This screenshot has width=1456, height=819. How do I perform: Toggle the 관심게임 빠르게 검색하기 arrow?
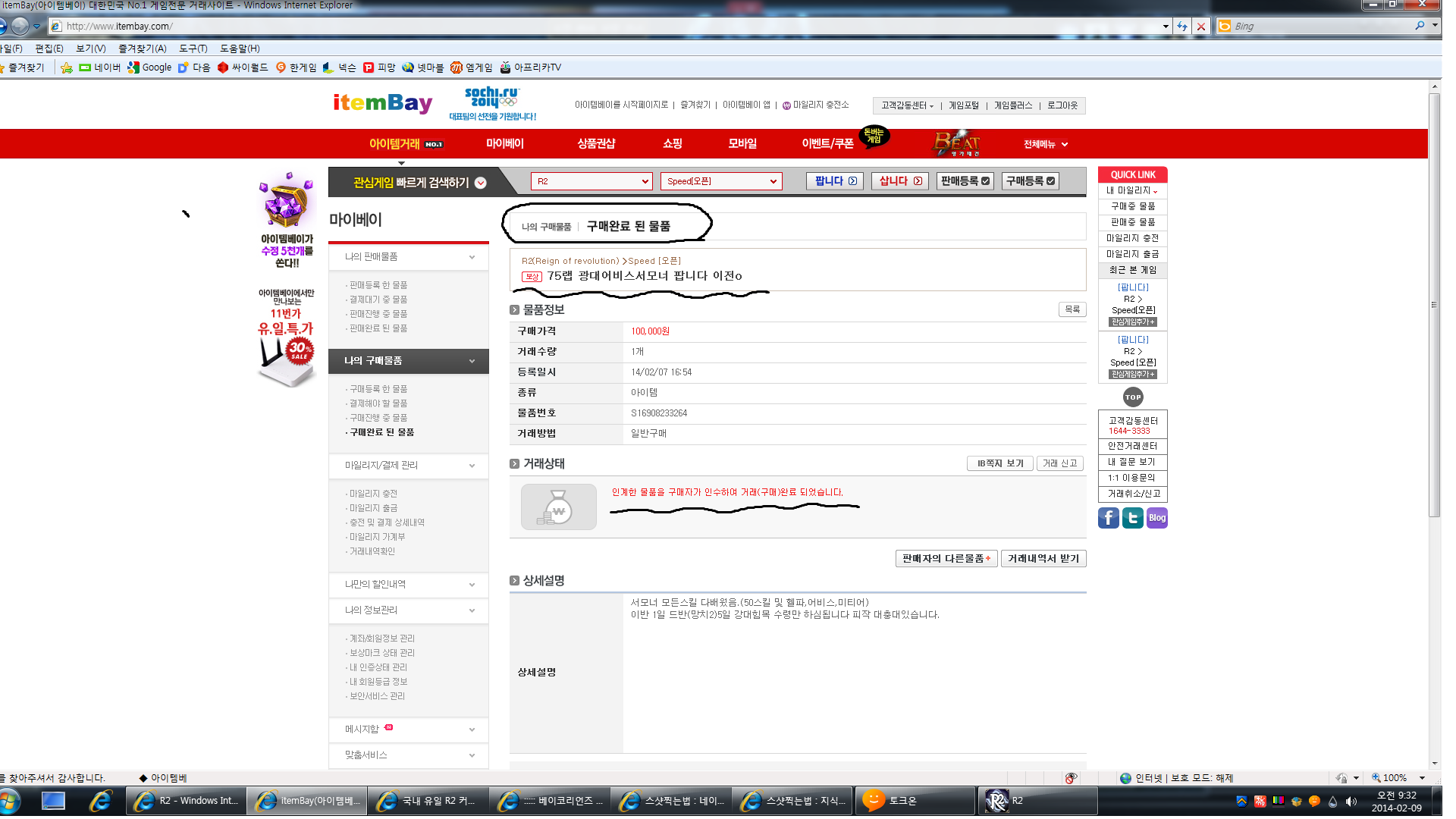pos(480,183)
